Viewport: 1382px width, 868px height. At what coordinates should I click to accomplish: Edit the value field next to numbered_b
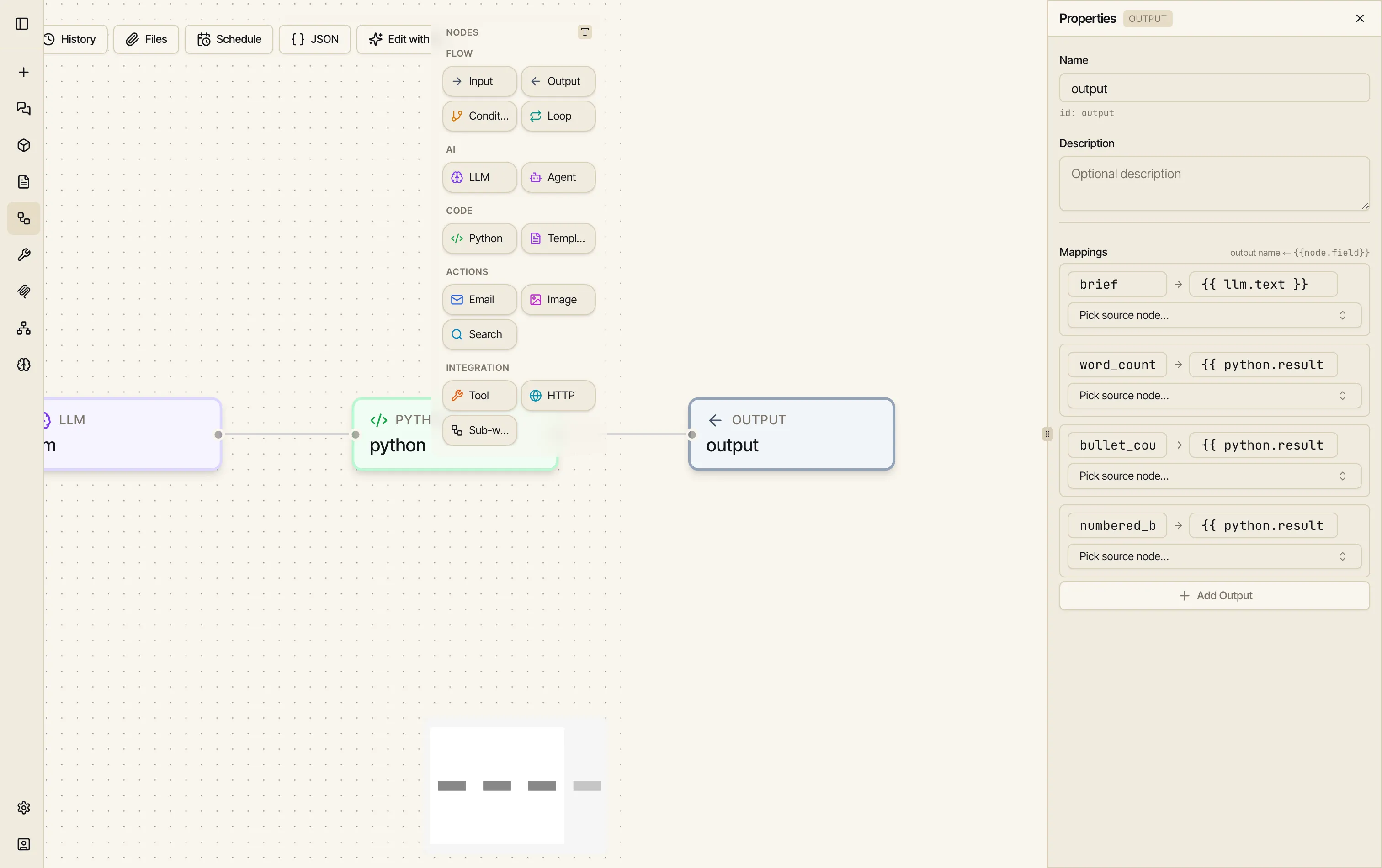coord(1263,525)
